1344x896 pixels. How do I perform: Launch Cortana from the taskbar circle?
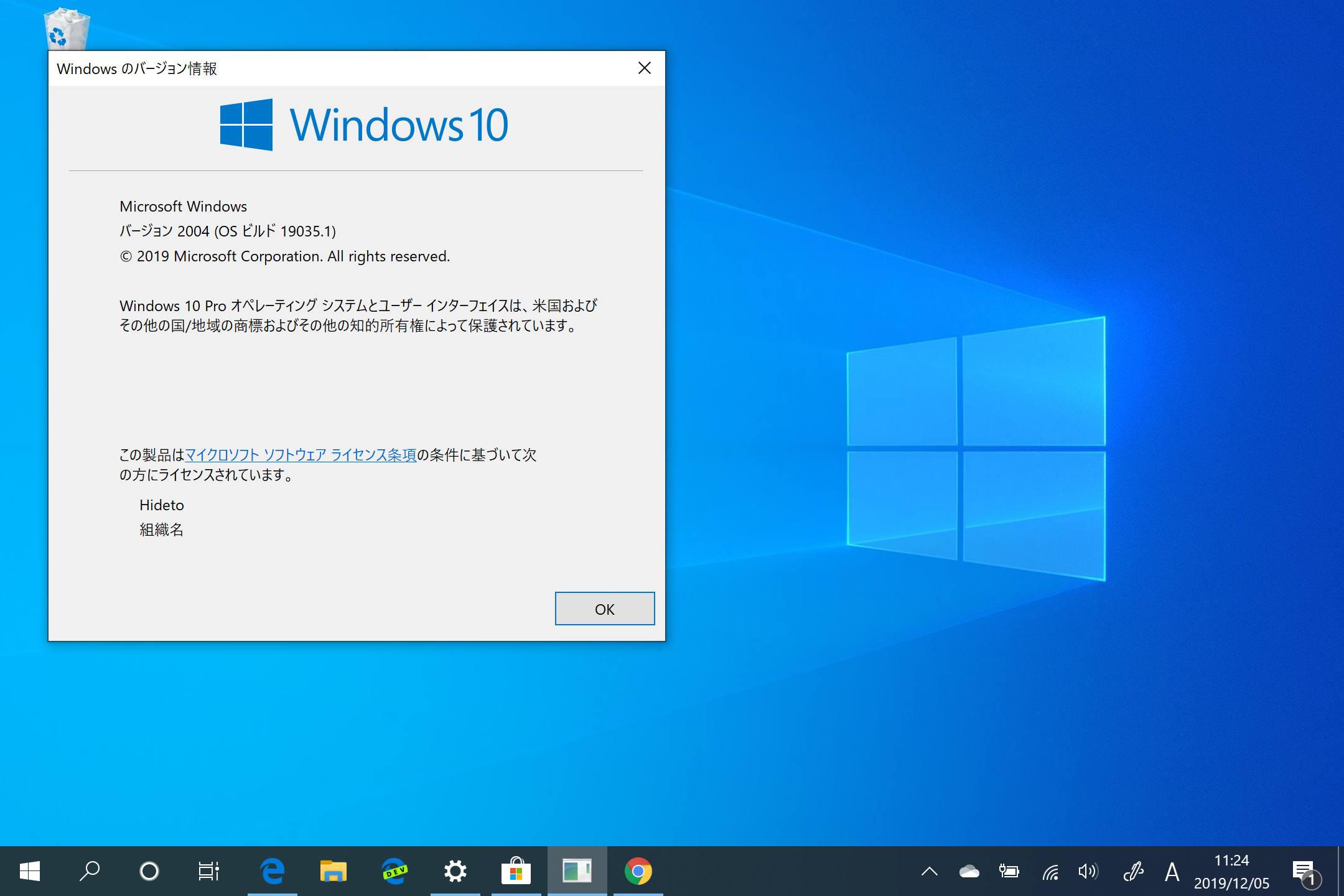click(149, 871)
